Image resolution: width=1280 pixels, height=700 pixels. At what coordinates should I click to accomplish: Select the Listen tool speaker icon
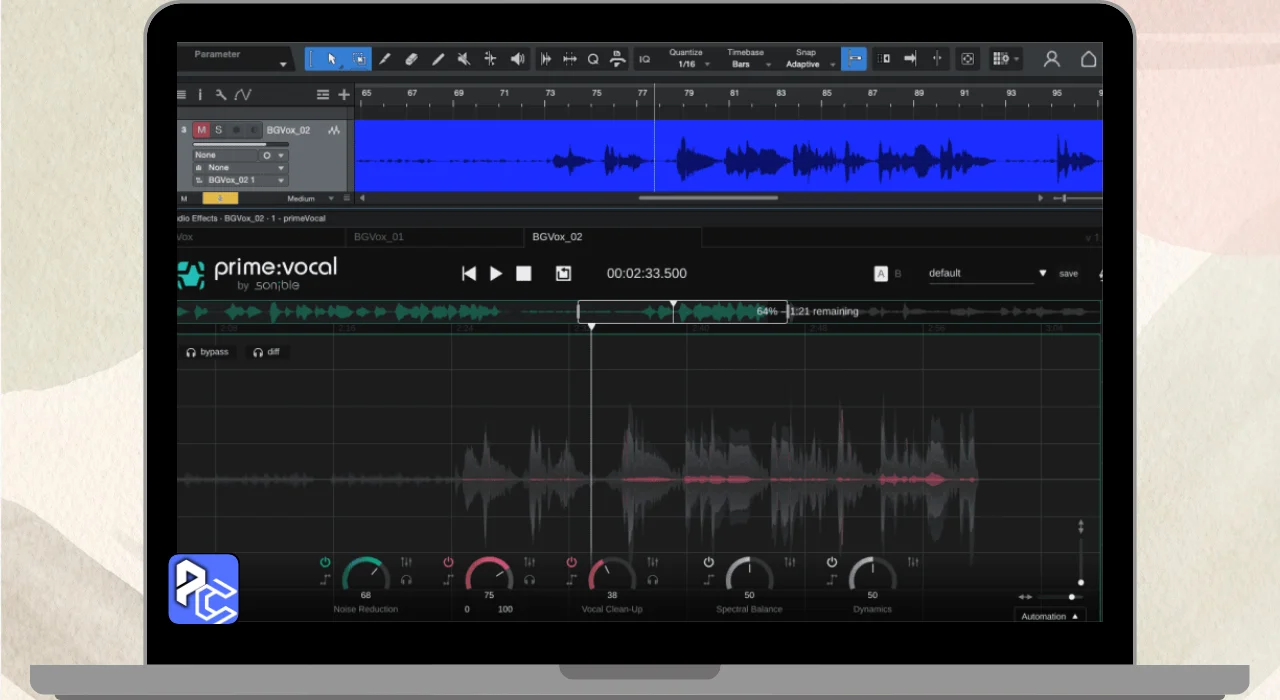coord(517,59)
